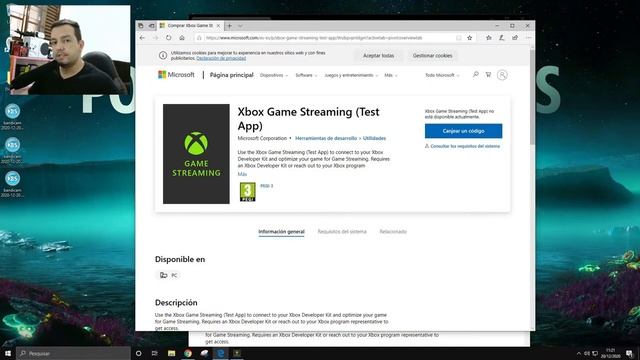Screen dimensions: 640x360
Task: Show hidden system tray icons chevron
Action: tap(578, 353)
